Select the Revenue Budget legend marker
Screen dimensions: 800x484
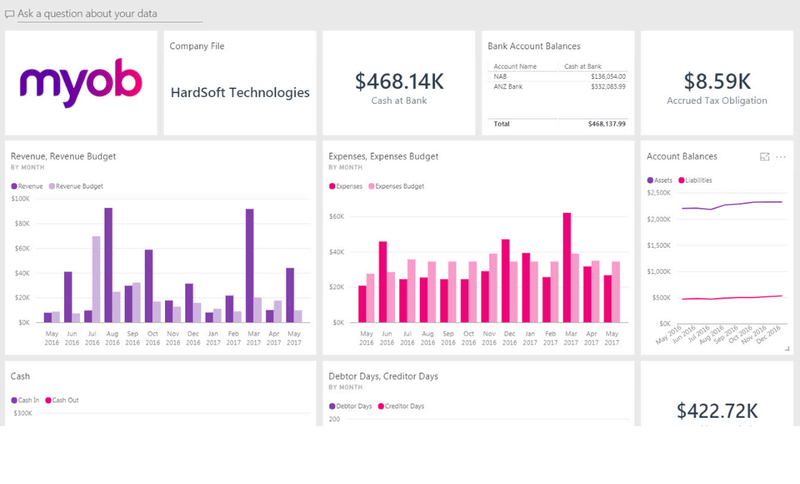click(51, 186)
